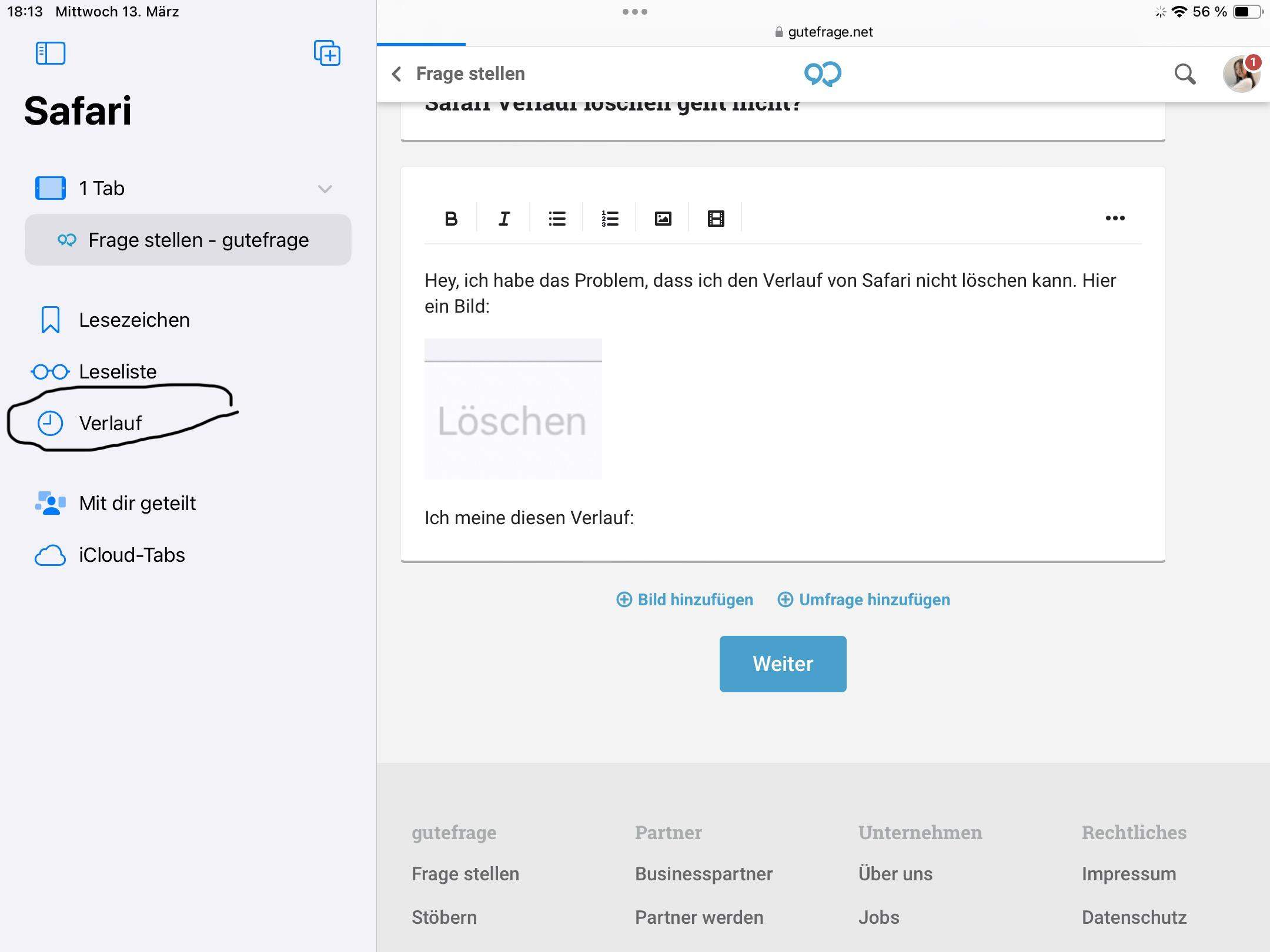Image resolution: width=1270 pixels, height=952 pixels.
Task: Tap the gutefrage.net address bar
Action: tap(823, 32)
